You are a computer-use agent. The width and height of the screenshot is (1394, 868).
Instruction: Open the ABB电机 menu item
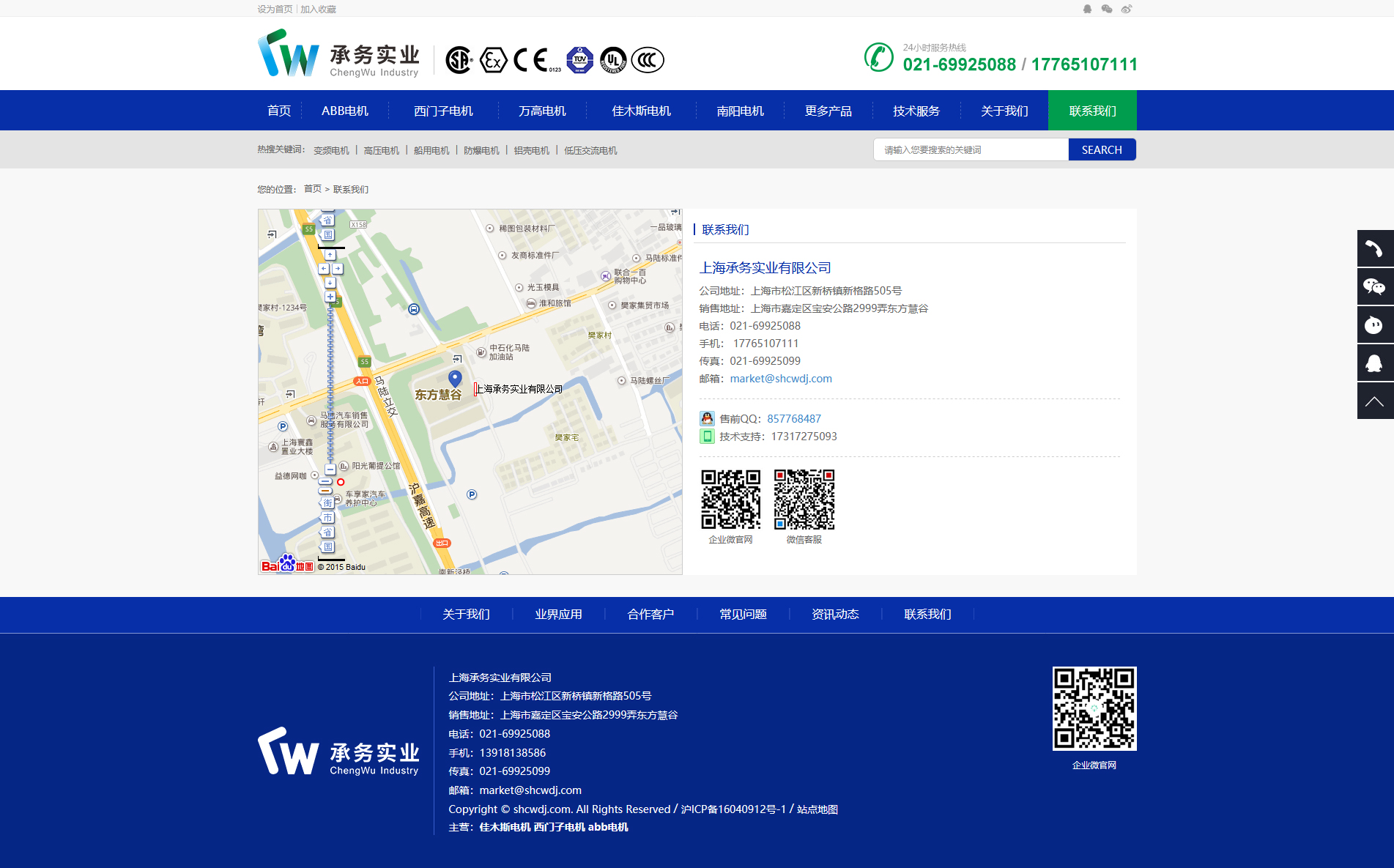click(x=345, y=111)
